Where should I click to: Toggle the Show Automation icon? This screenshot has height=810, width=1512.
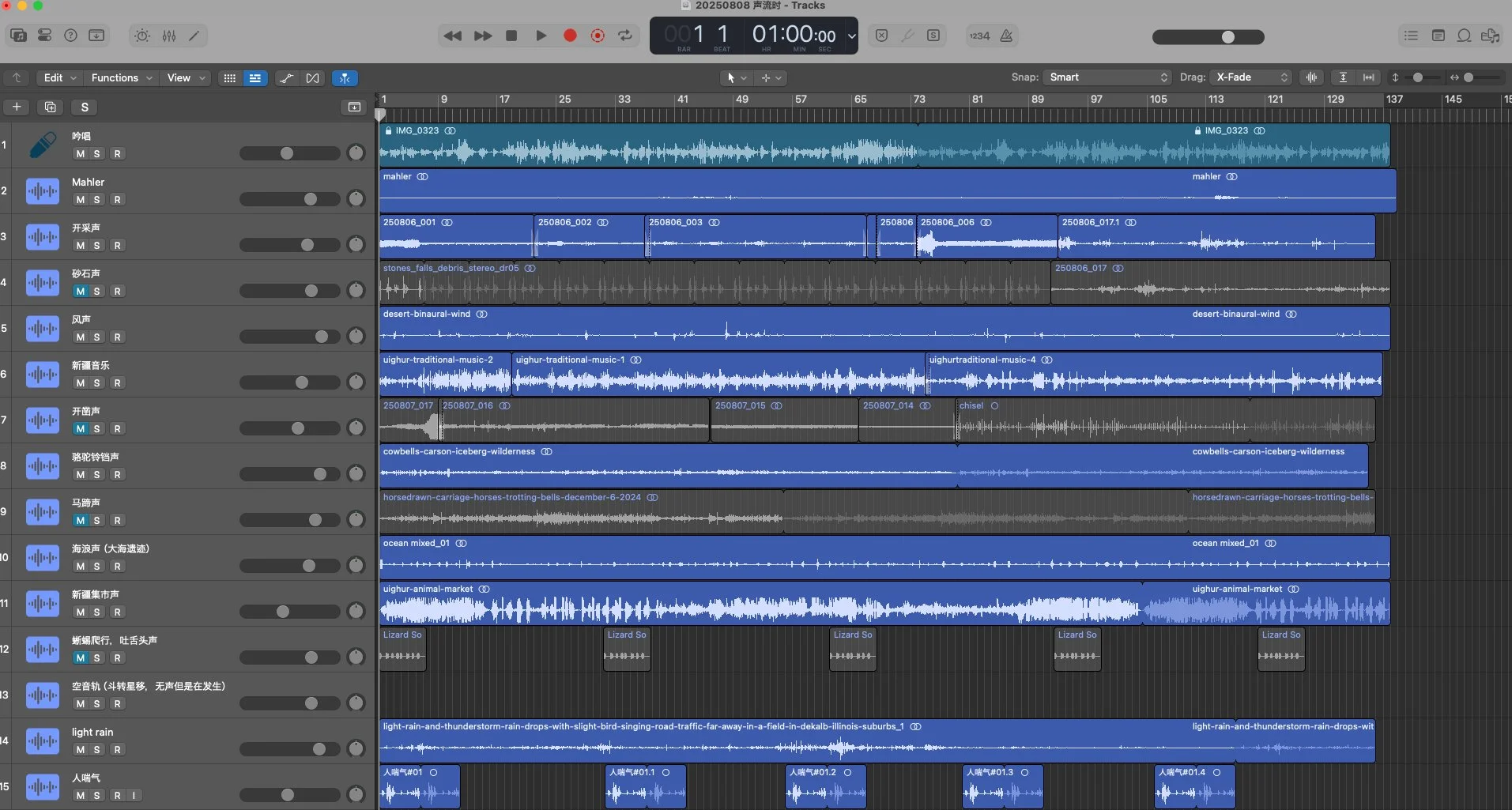click(x=287, y=78)
